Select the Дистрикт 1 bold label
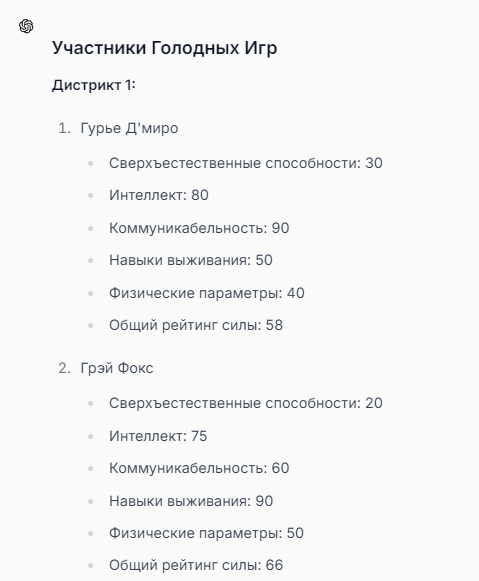The width and height of the screenshot is (479, 581). (94, 85)
